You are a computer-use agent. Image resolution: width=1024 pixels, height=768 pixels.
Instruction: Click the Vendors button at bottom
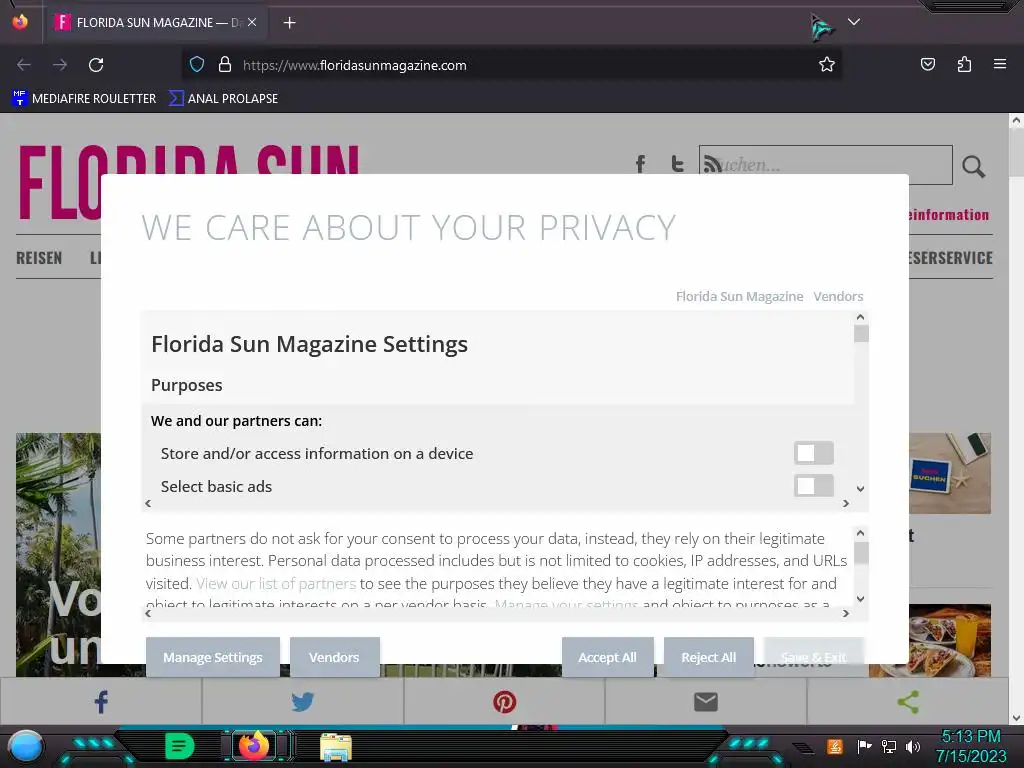[x=334, y=657]
